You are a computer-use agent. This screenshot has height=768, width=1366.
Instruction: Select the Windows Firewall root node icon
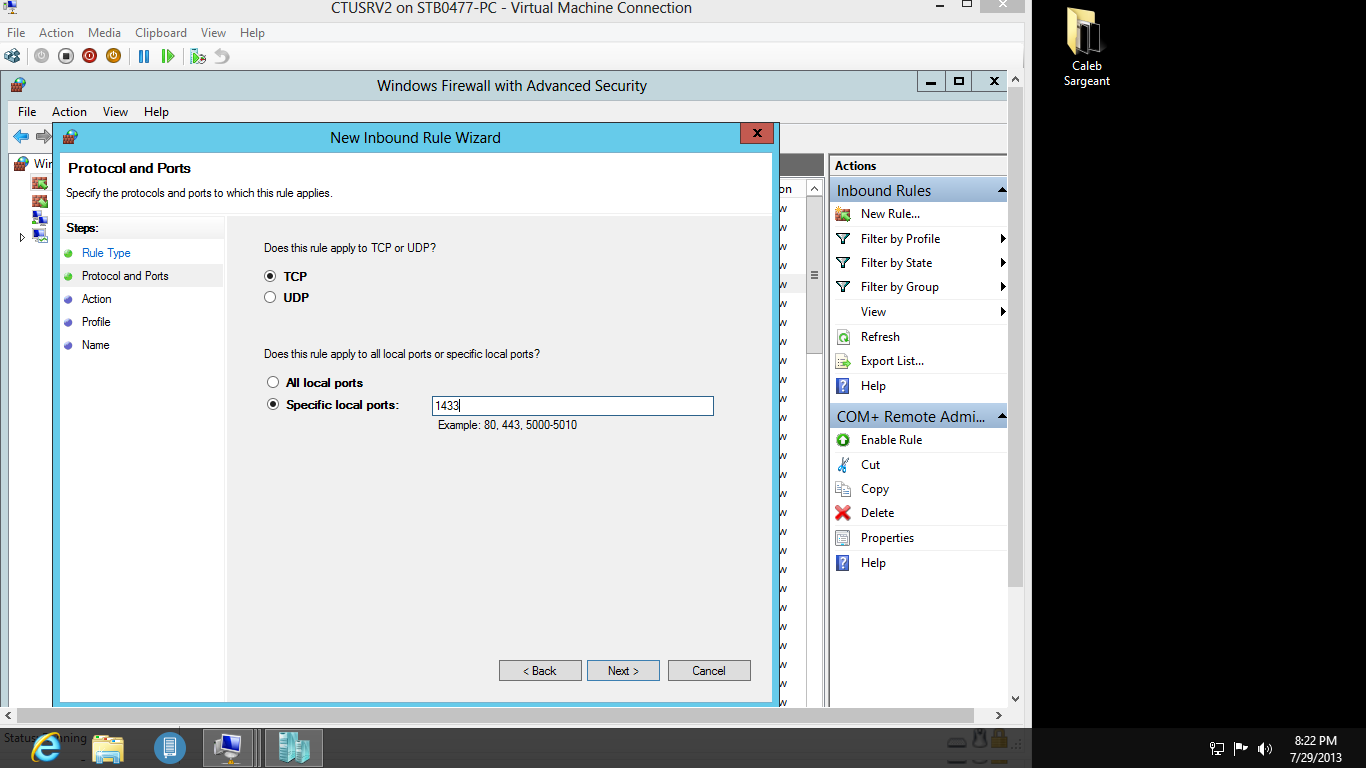pyautogui.click(x=21, y=163)
